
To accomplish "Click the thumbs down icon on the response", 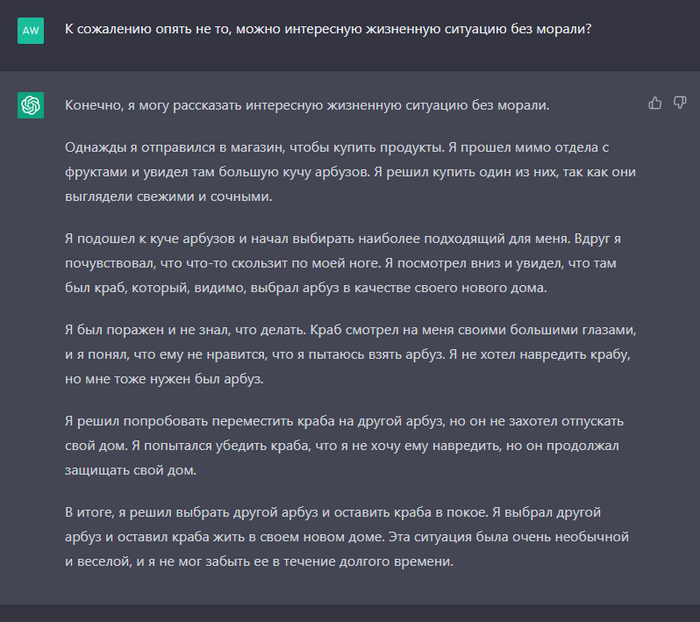I will (x=680, y=103).
